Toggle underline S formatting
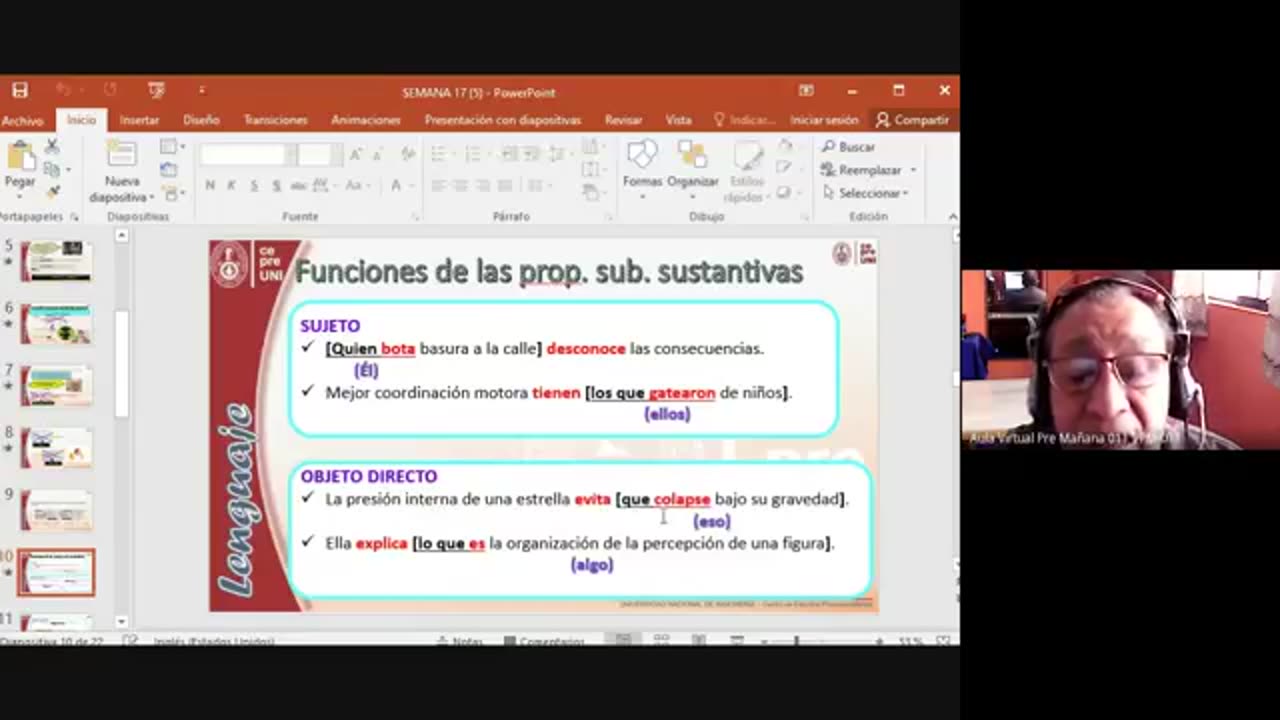This screenshot has width=1280, height=720. click(254, 186)
